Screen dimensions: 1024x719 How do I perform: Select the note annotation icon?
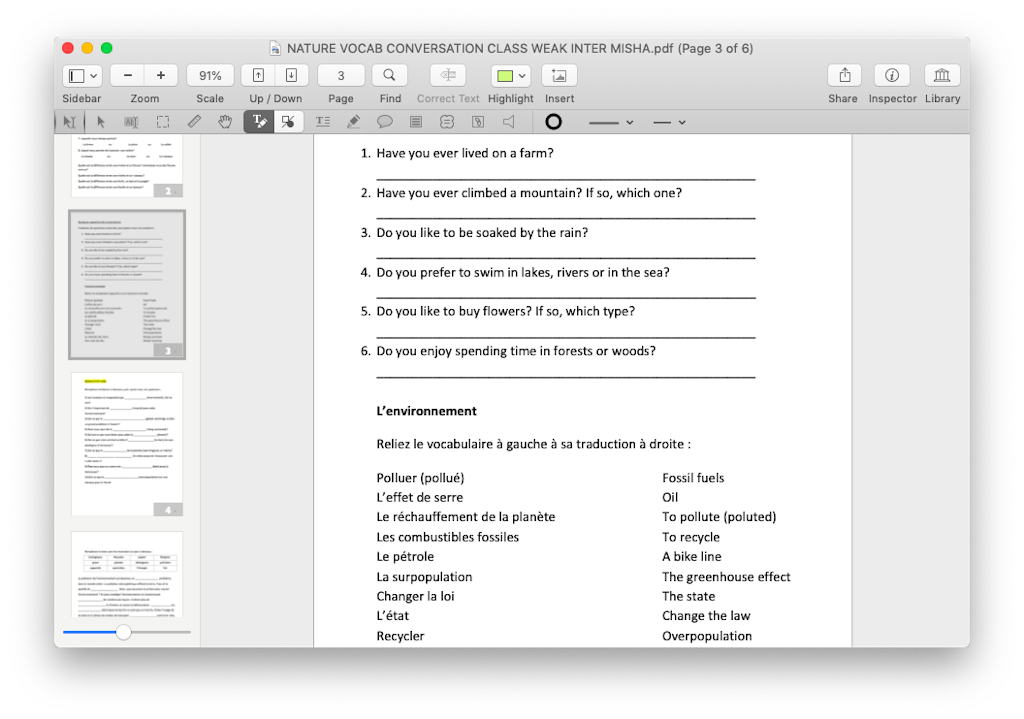pyautogui.click(x=415, y=121)
